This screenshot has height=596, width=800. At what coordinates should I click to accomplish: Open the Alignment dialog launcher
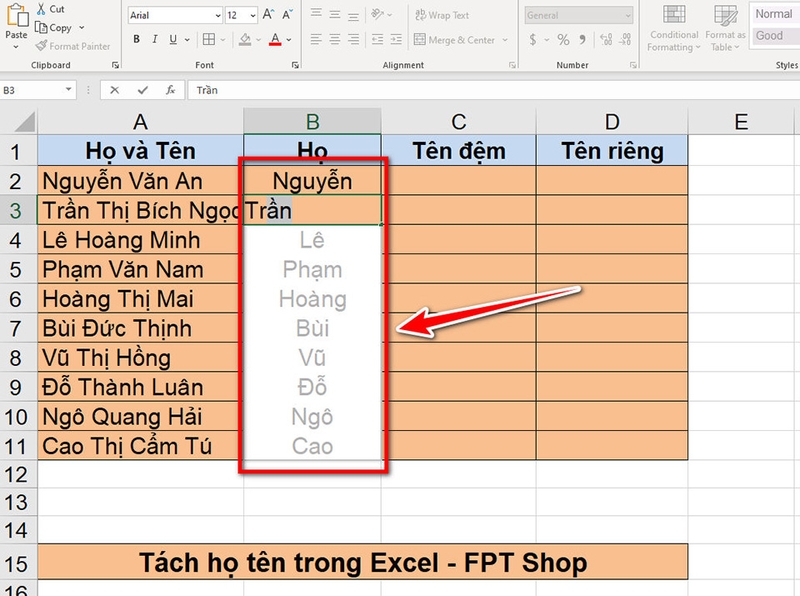tap(512, 65)
